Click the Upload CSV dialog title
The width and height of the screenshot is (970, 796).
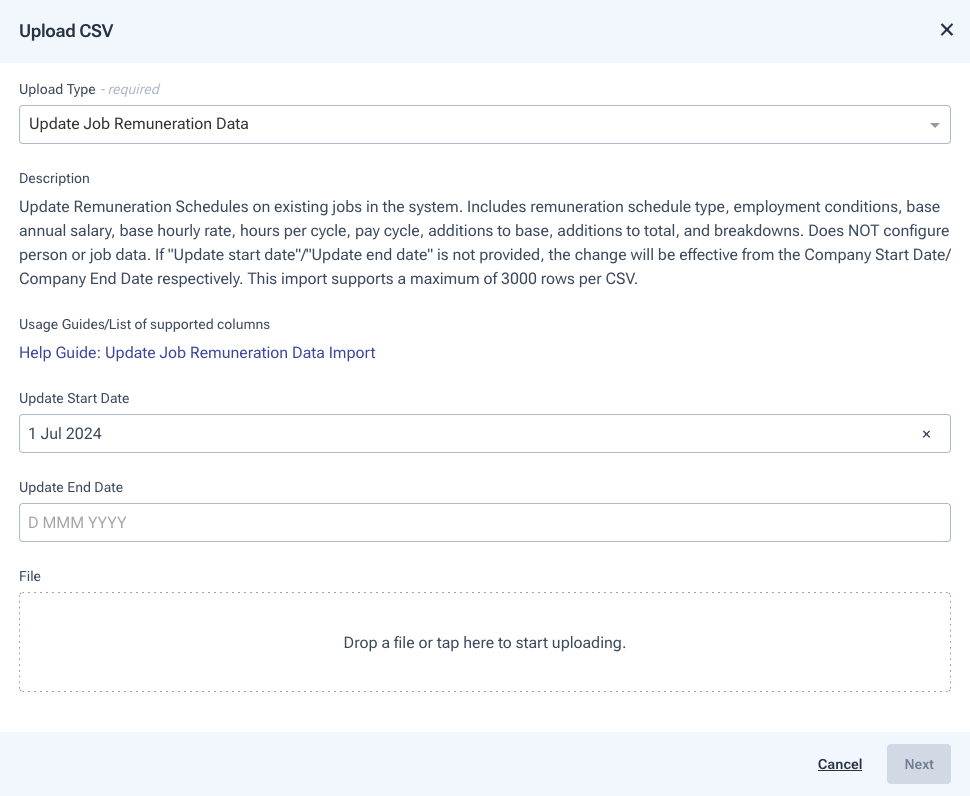[66, 31]
